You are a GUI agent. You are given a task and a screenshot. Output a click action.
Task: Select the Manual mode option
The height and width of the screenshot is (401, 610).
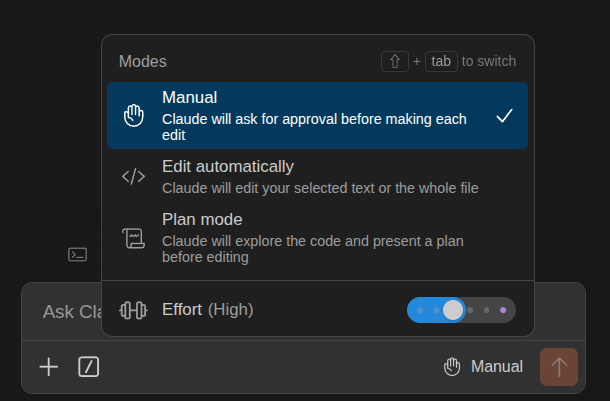pyautogui.click(x=317, y=116)
